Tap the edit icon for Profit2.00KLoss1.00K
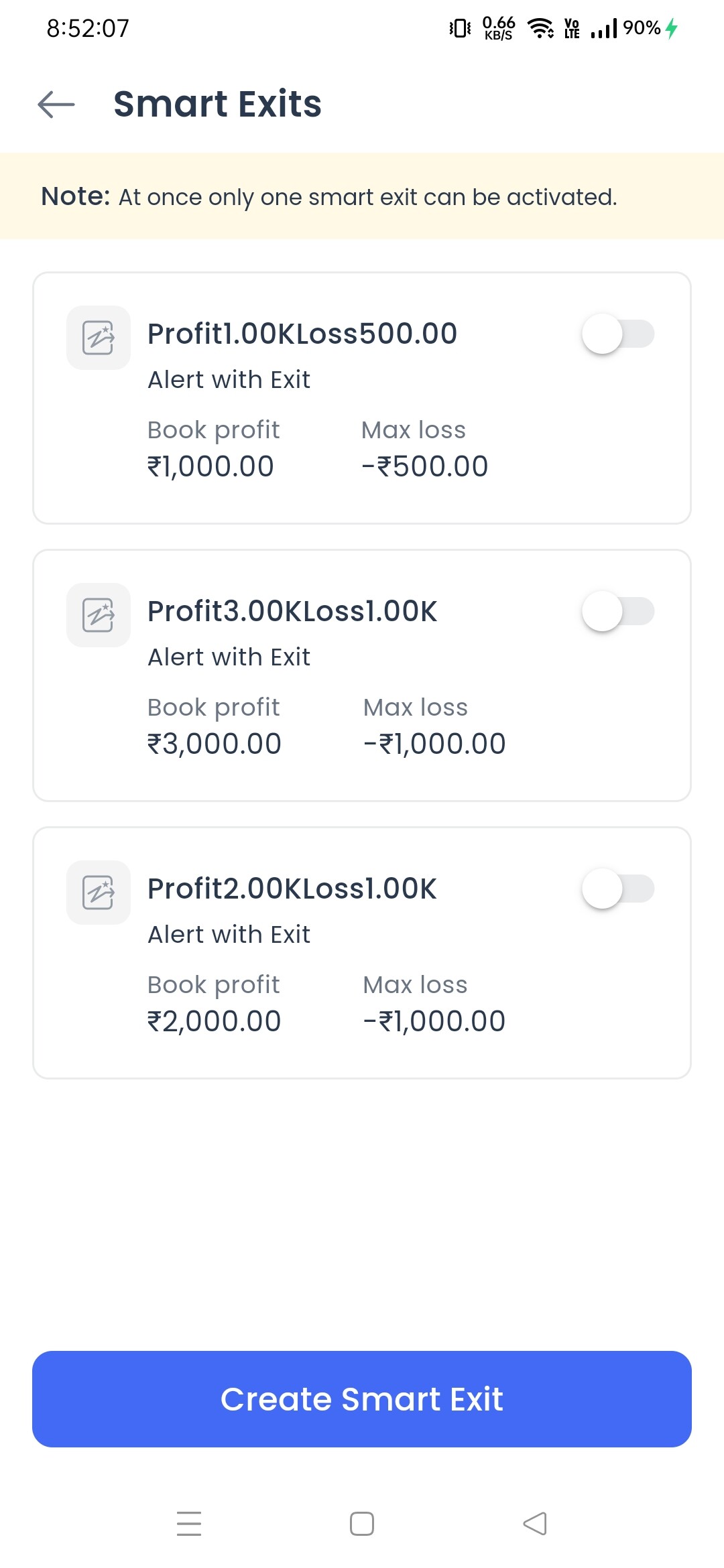This screenshot has height=1568, width=724. pos(99,893)
